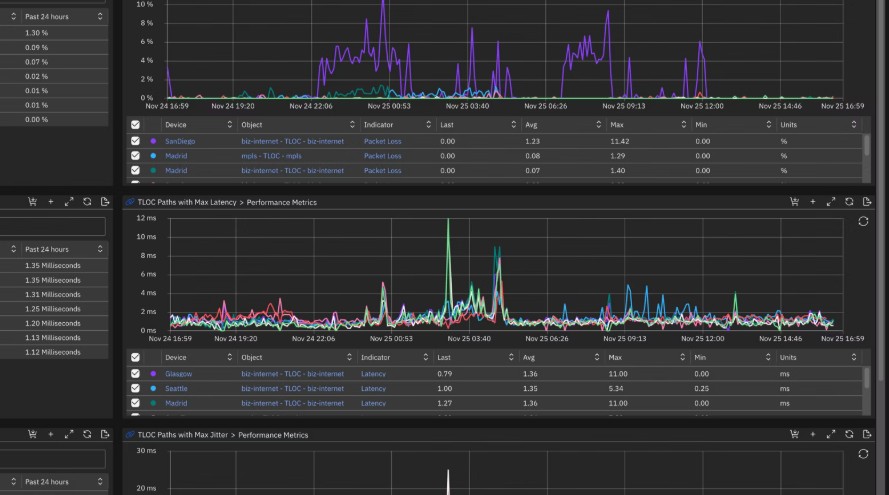Click the Glasgow purple color swatch

tap(153, 374)
